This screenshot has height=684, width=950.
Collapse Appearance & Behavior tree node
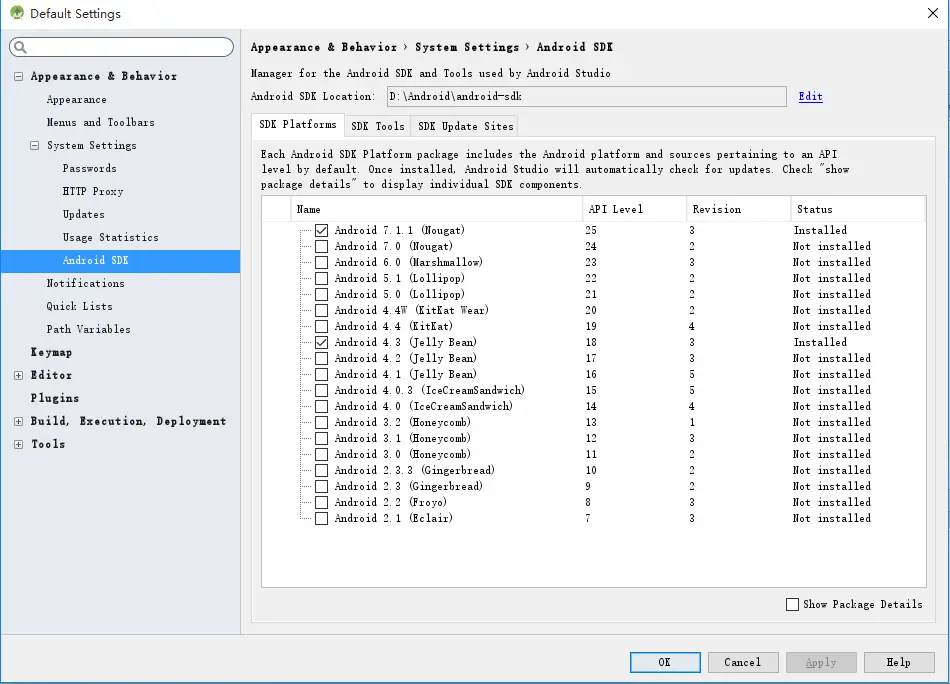pos(19,76)
